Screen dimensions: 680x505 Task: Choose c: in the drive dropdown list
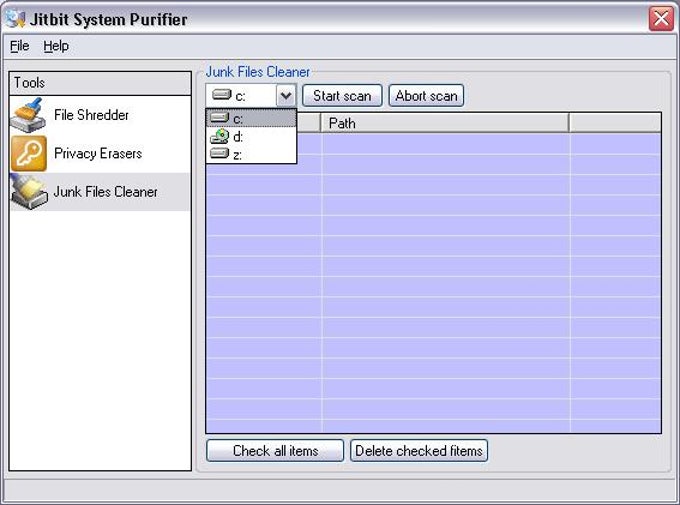pos(252,118)
